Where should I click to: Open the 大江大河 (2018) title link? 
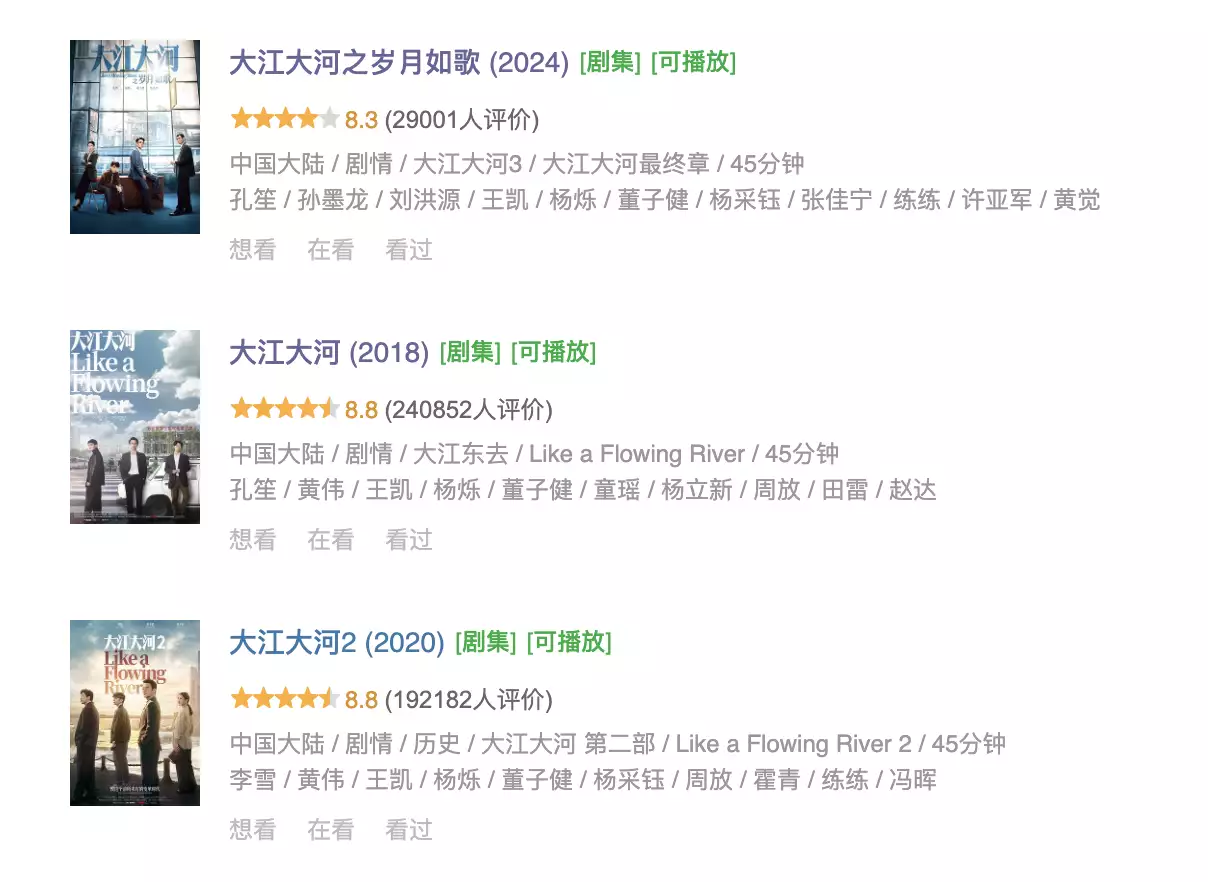[x=329, y=353]
